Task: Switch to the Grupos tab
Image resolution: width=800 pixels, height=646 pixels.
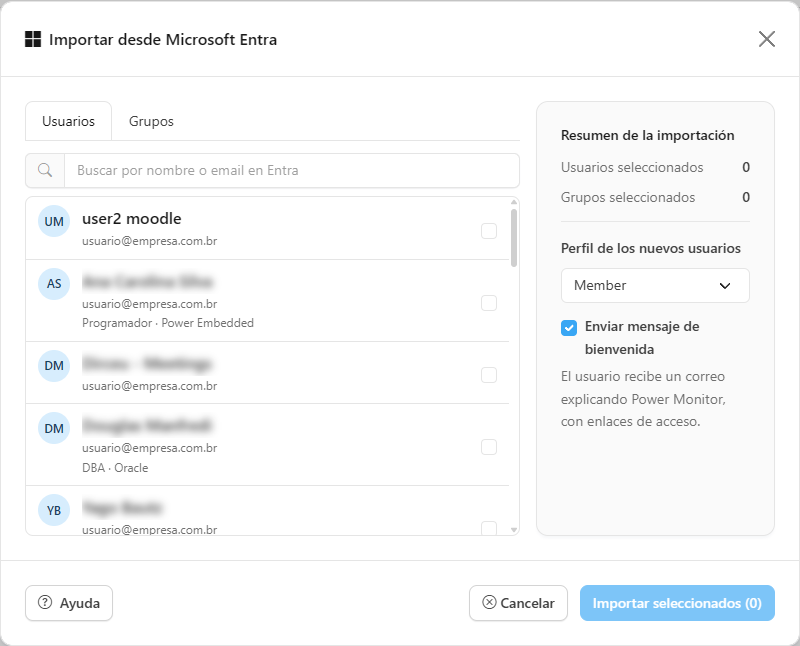Action: (151, 121)
